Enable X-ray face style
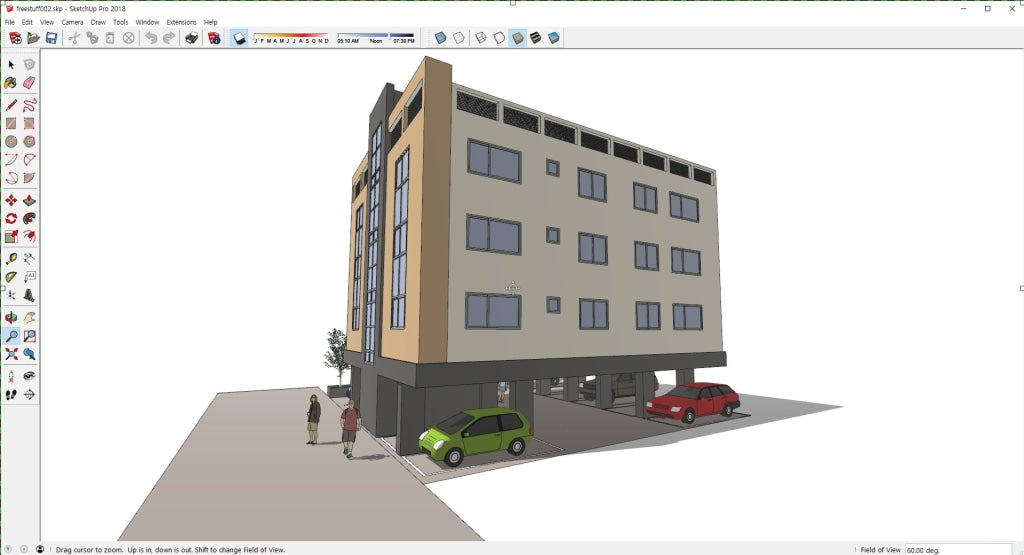This screenshot has width=1024, height=555. [441, 38]
